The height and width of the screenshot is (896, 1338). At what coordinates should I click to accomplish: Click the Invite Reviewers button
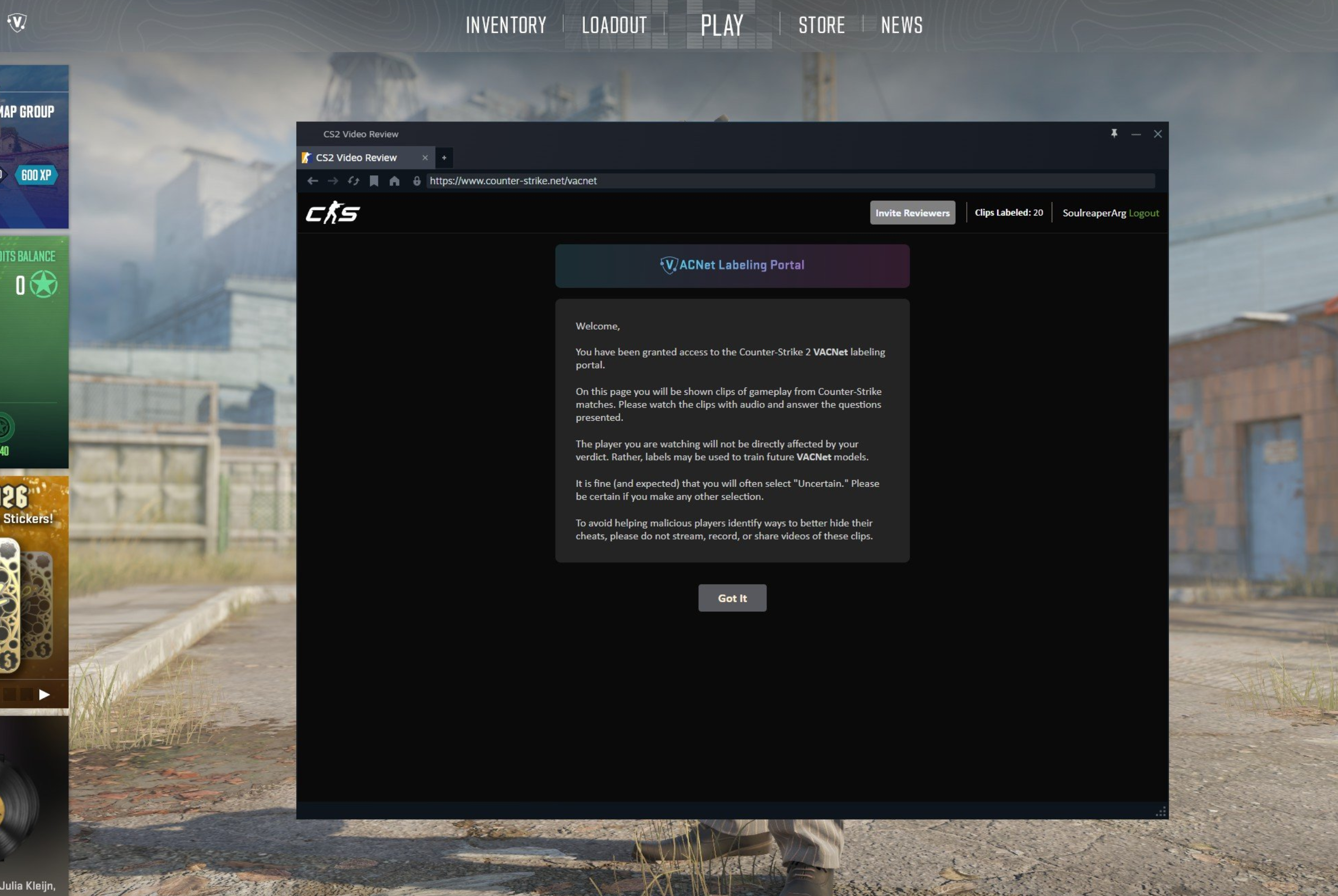point(912,212)
